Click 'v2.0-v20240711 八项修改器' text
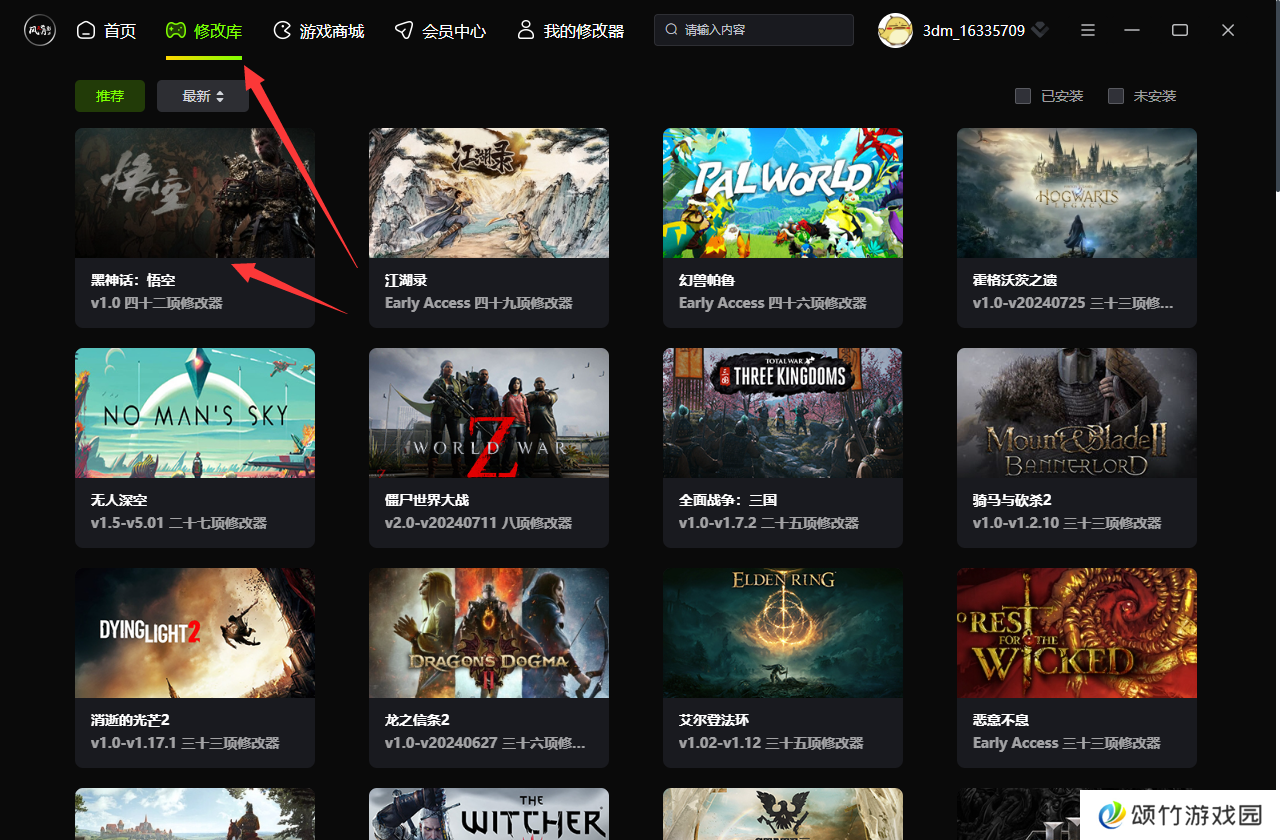Viewport: 1280px width, 840px height. (479, 523)
